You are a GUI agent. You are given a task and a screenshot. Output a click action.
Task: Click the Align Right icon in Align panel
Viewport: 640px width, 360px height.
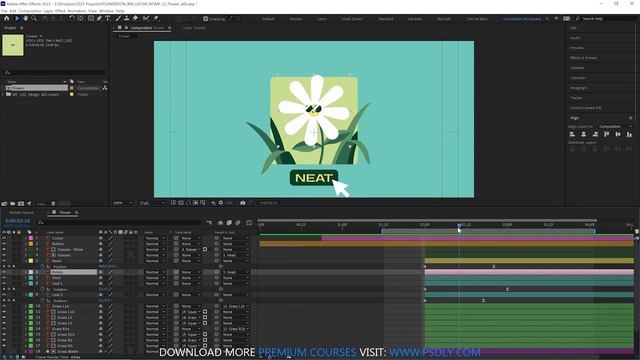595,134
